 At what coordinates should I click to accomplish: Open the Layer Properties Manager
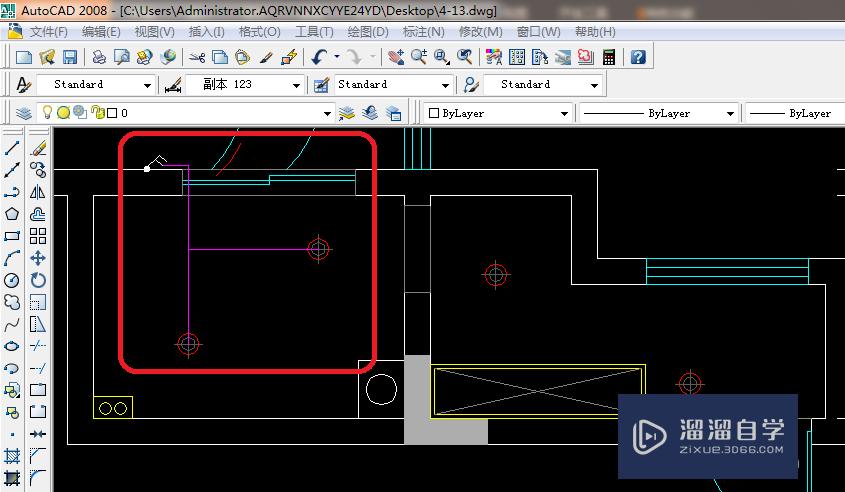[25, 113]
